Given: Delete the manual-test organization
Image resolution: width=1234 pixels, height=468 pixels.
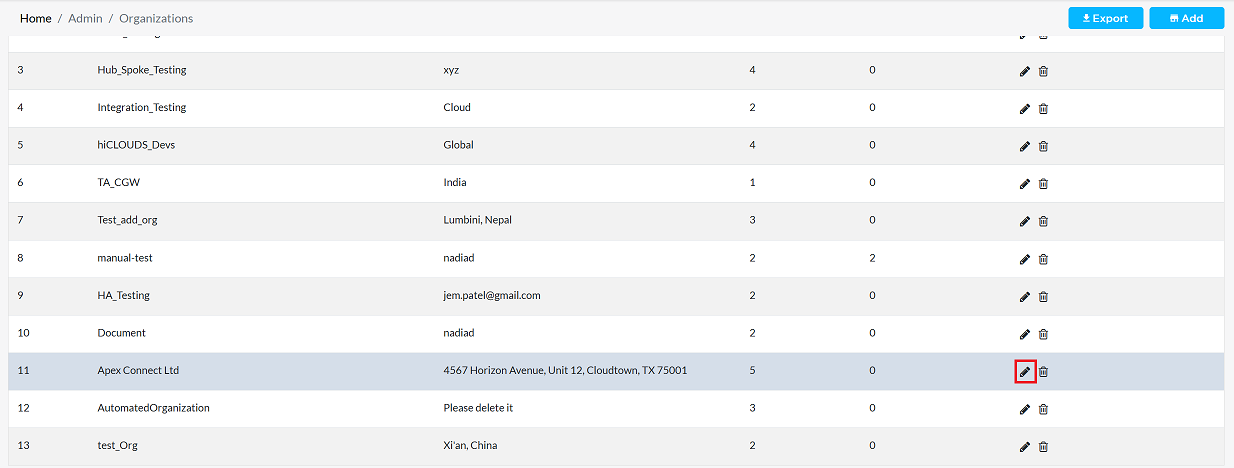Looking at the screenshot, I should [1043, 259].
